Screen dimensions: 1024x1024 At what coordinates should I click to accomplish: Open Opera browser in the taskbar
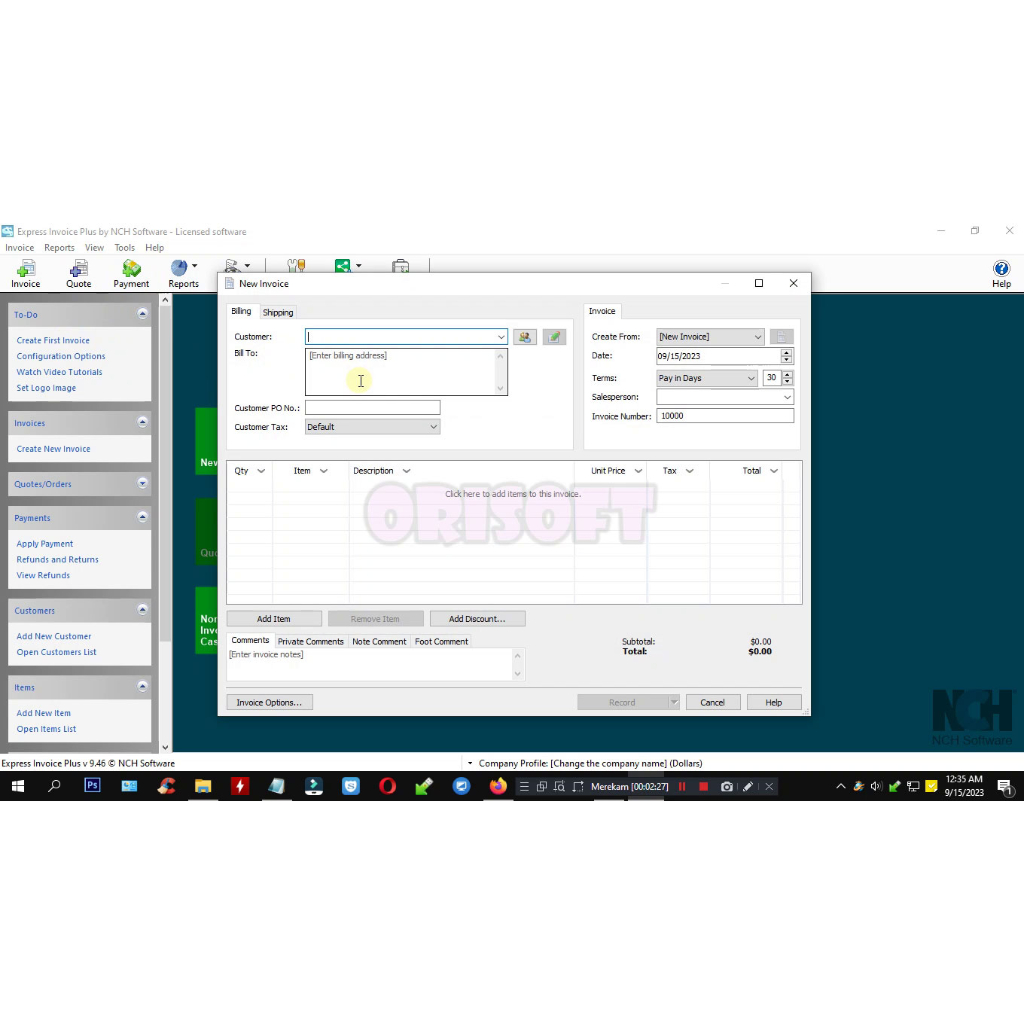click(x=387, y=786)
